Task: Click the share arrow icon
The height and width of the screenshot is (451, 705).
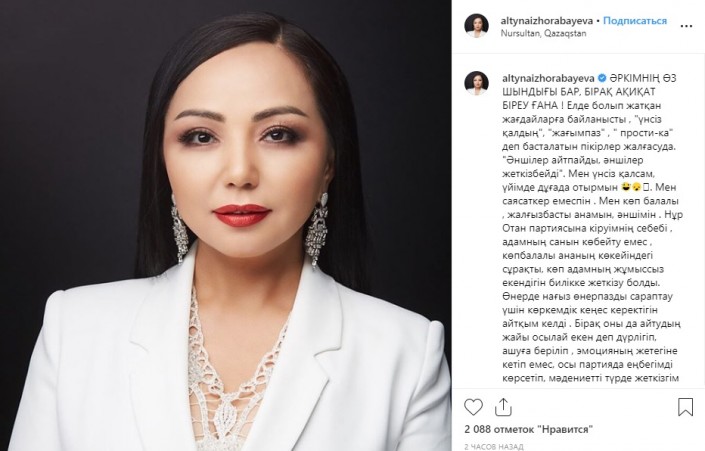Action: (503, 407)
